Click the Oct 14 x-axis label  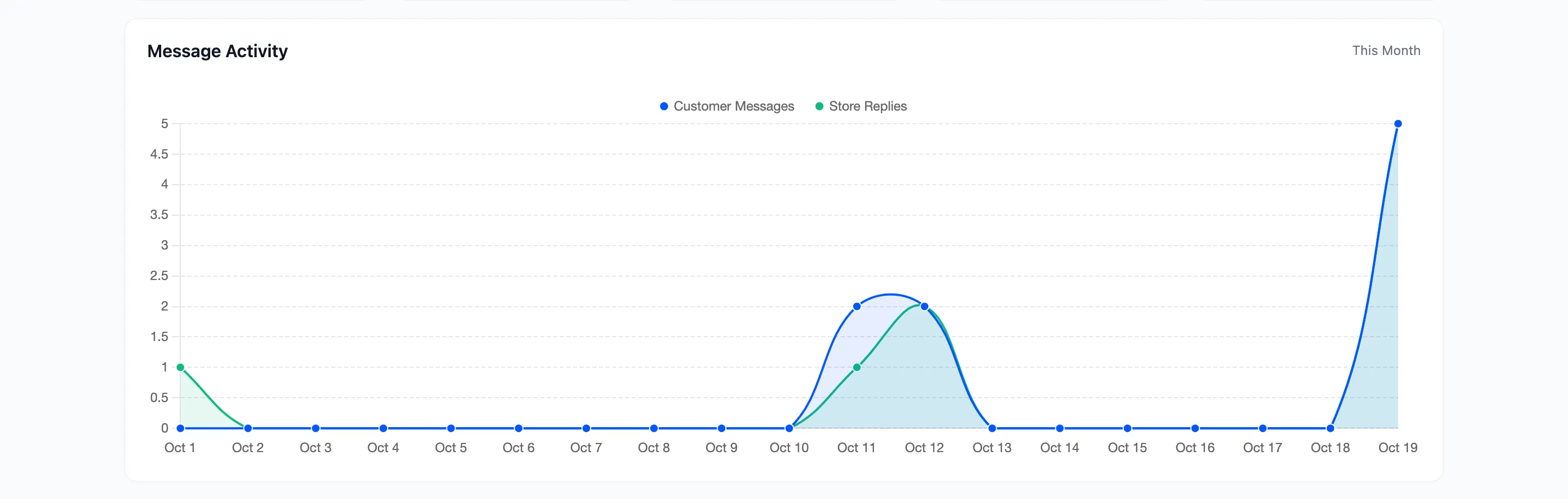pyautogui.click(x=1059, y=448)
